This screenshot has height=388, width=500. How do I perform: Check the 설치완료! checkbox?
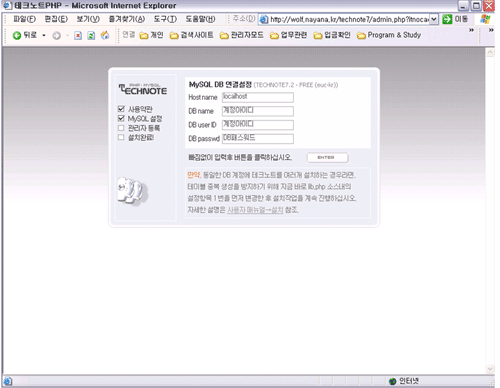tap(121, 137)
